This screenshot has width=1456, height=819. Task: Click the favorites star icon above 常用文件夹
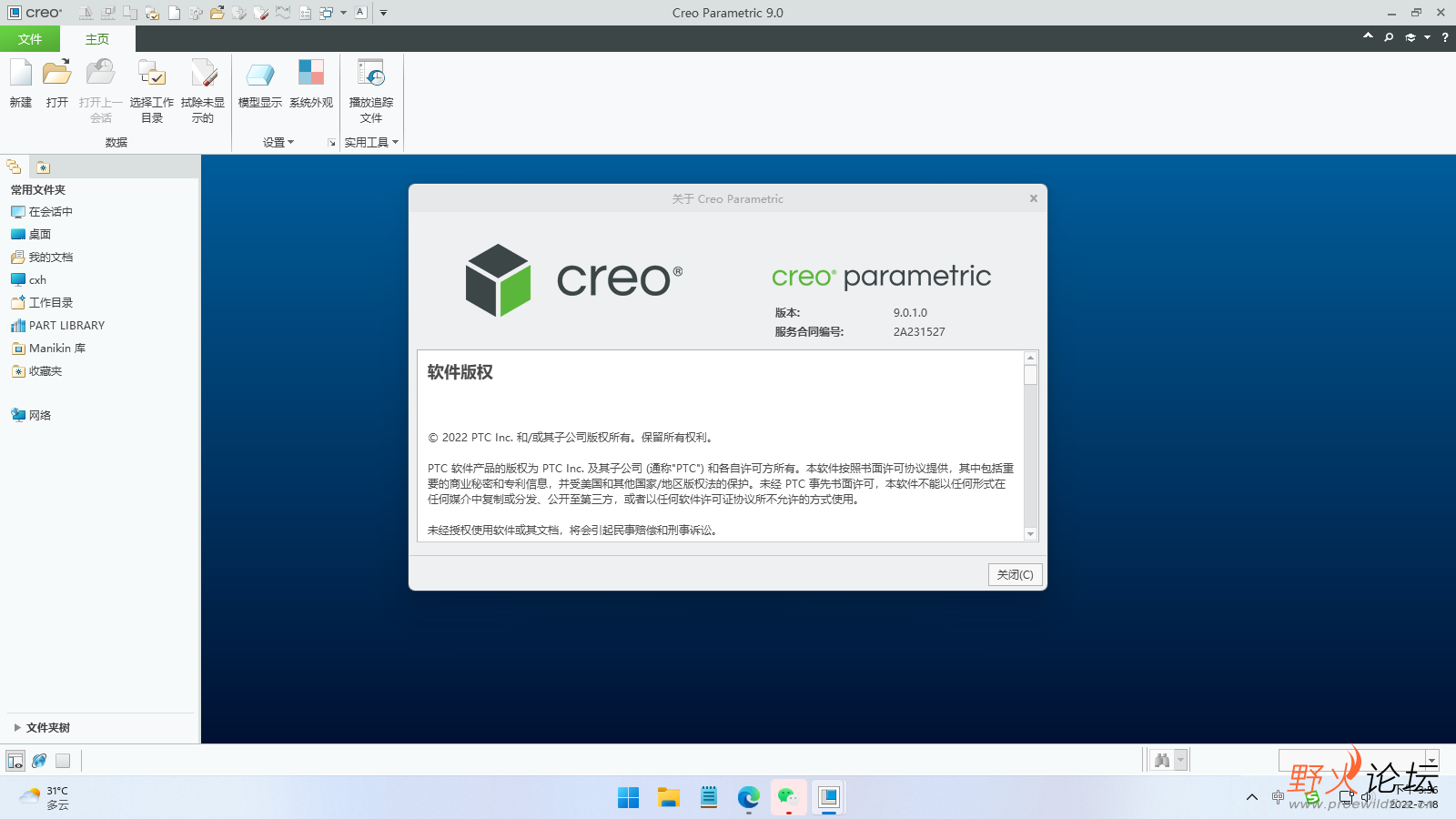43,167
